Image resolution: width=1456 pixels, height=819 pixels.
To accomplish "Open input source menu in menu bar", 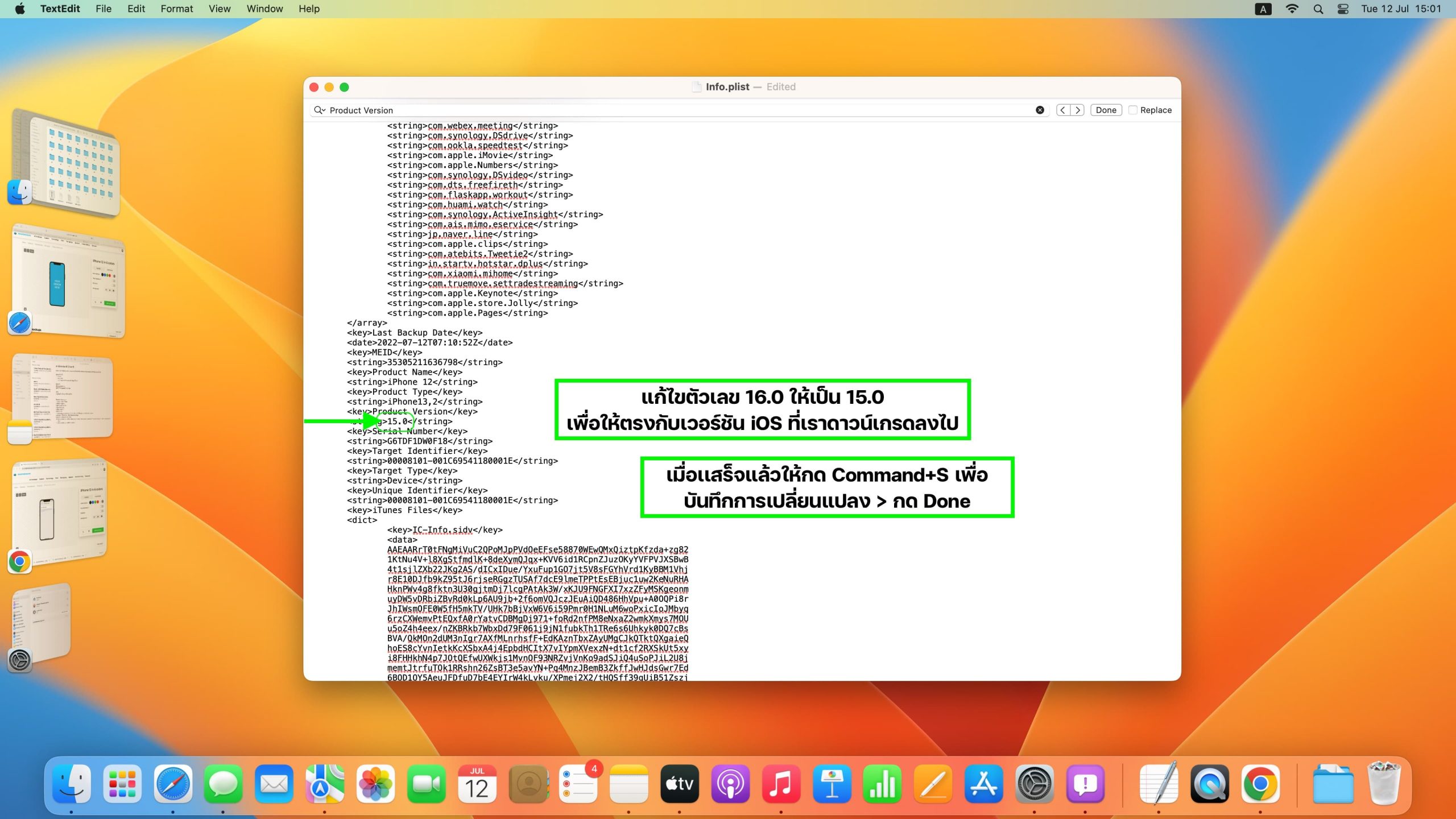I will point(1263,9).
